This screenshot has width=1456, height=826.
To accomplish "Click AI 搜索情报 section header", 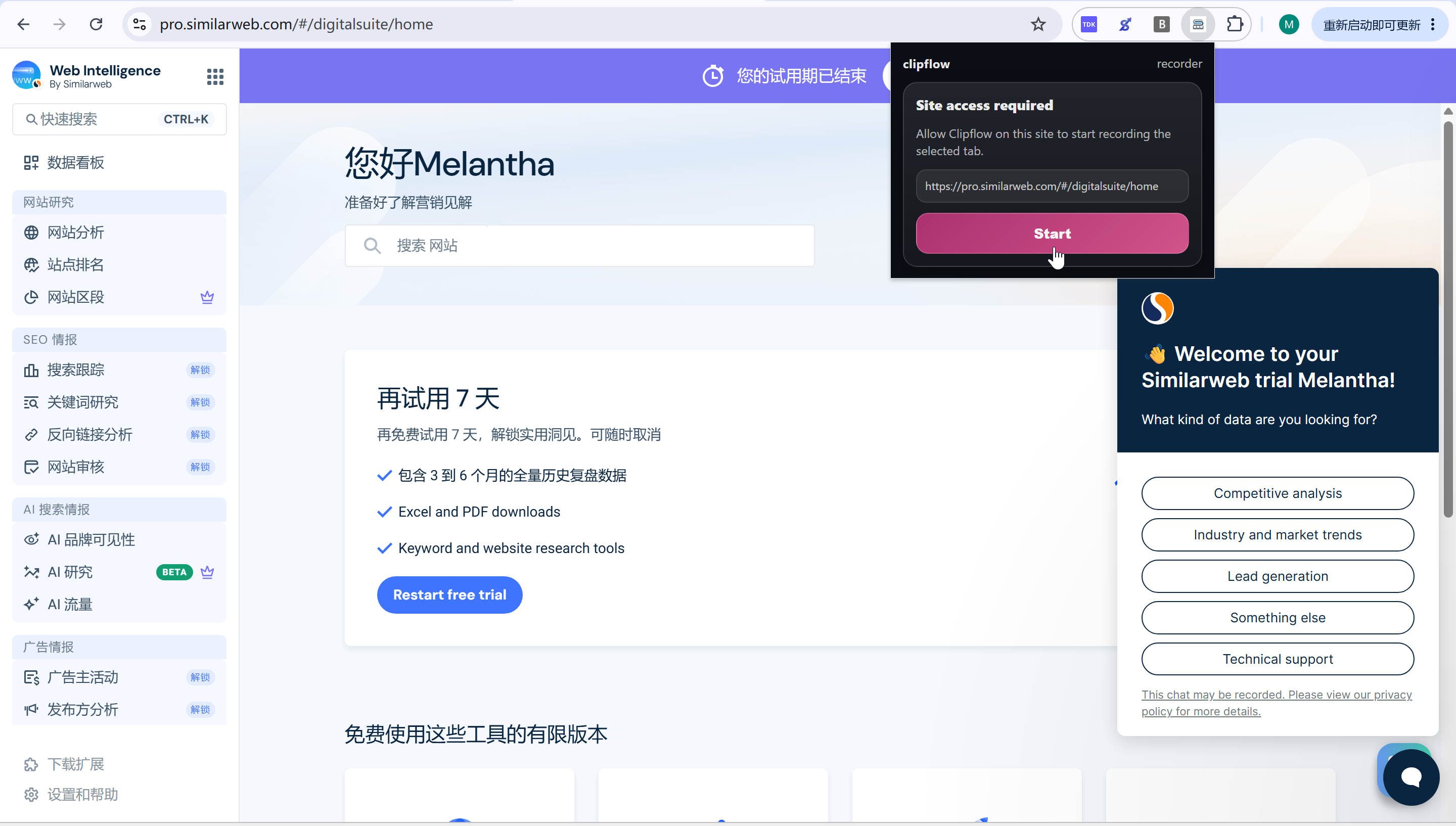I will coord(119,510).
